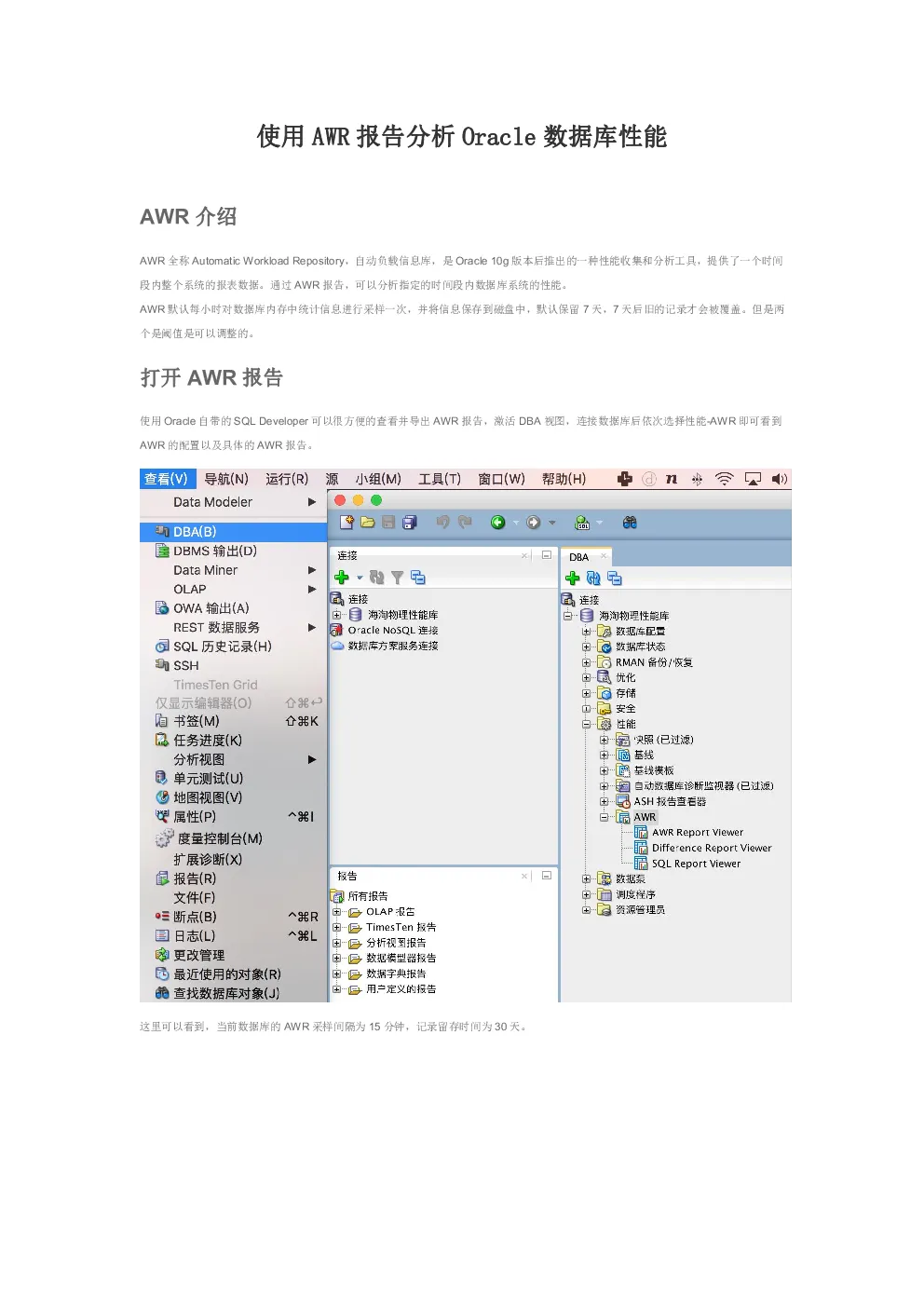The width and height of the screenshot is (924, 1307).
Task: Collapse 海淘物理性能库 in DBA panel
Action: [567, 616]
